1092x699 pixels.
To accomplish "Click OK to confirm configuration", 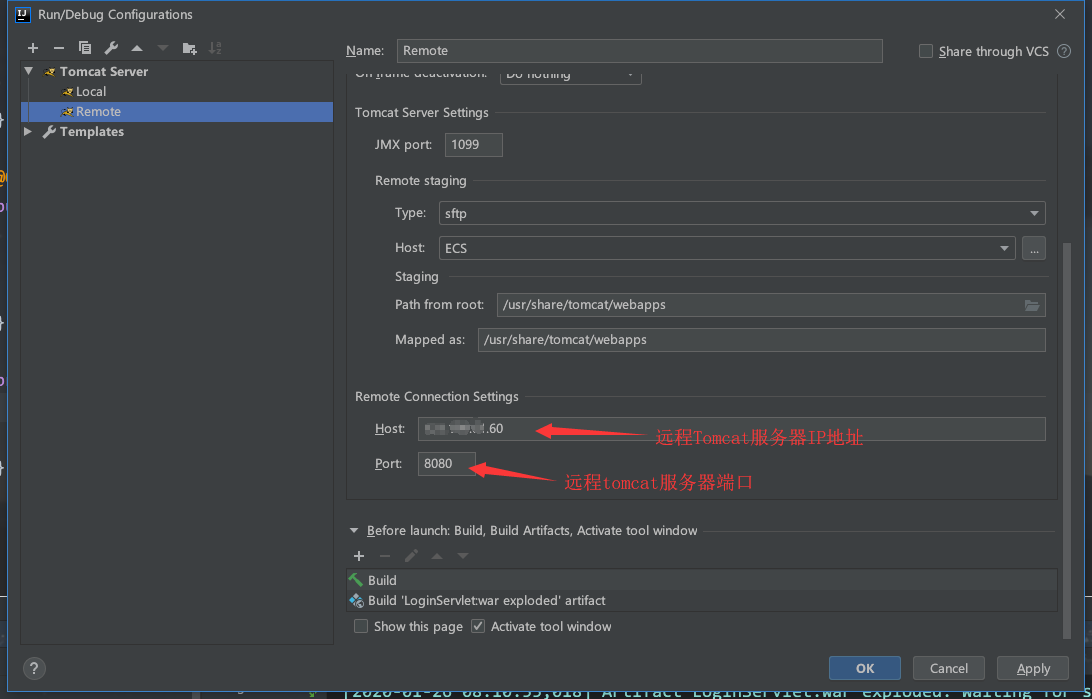I will coord(864,668).
